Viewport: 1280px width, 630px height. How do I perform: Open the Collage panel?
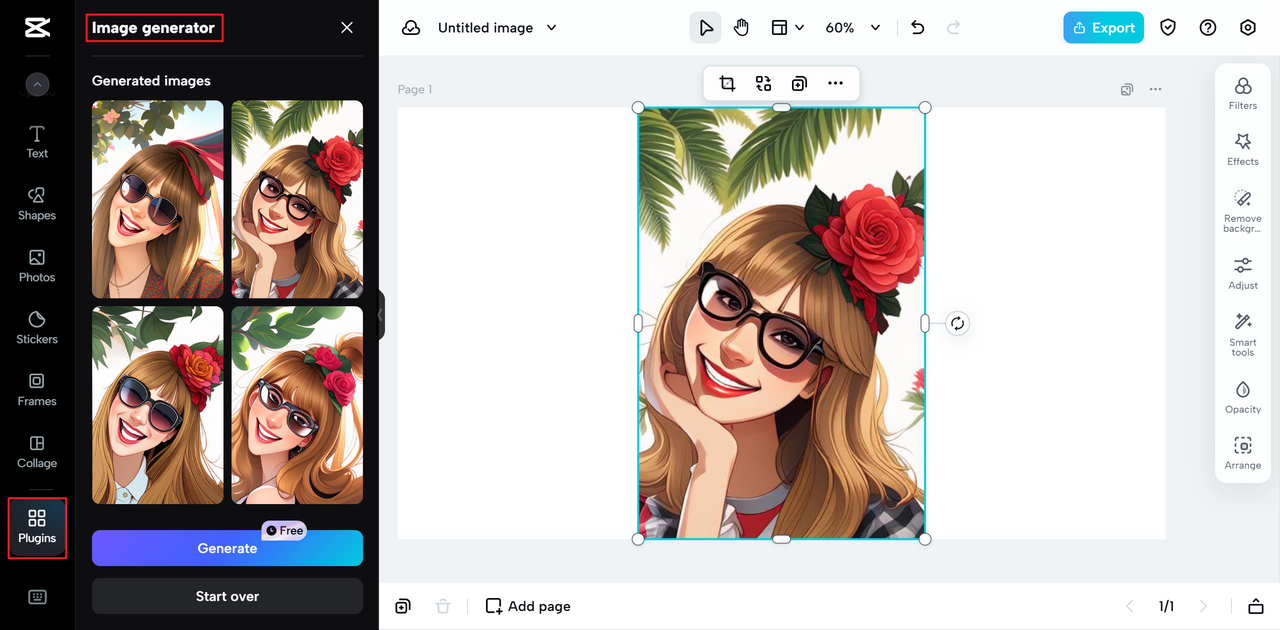pyautogui.click(x=37, y=451)
